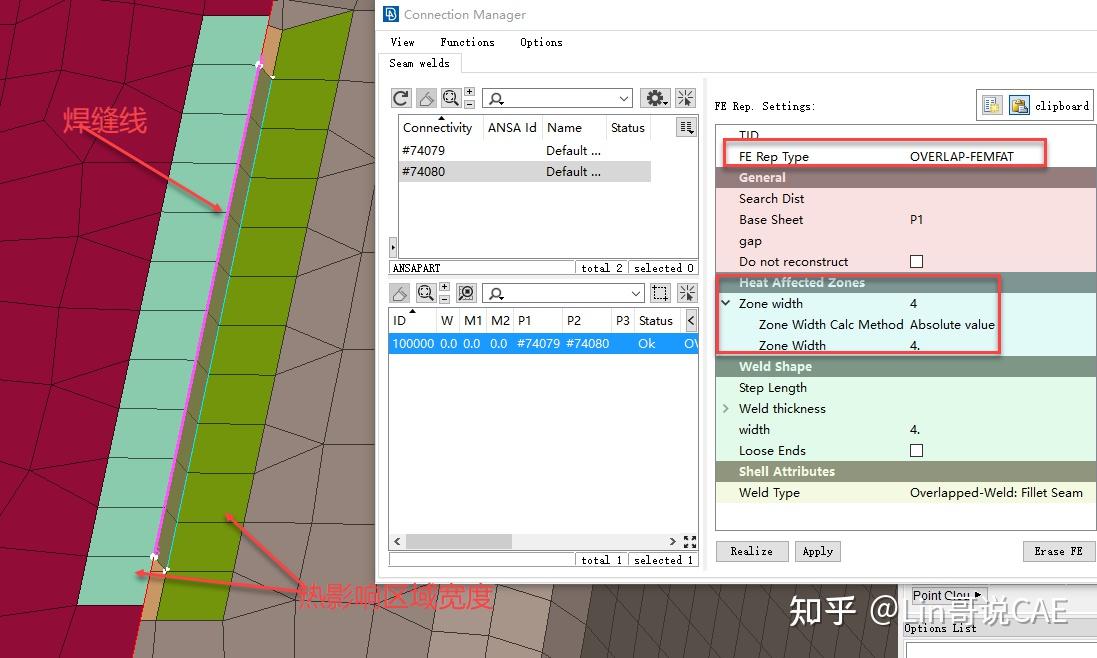Collapse the Zone width expander
This screenshot has height=658, width=1097.
tap(726, 303)
